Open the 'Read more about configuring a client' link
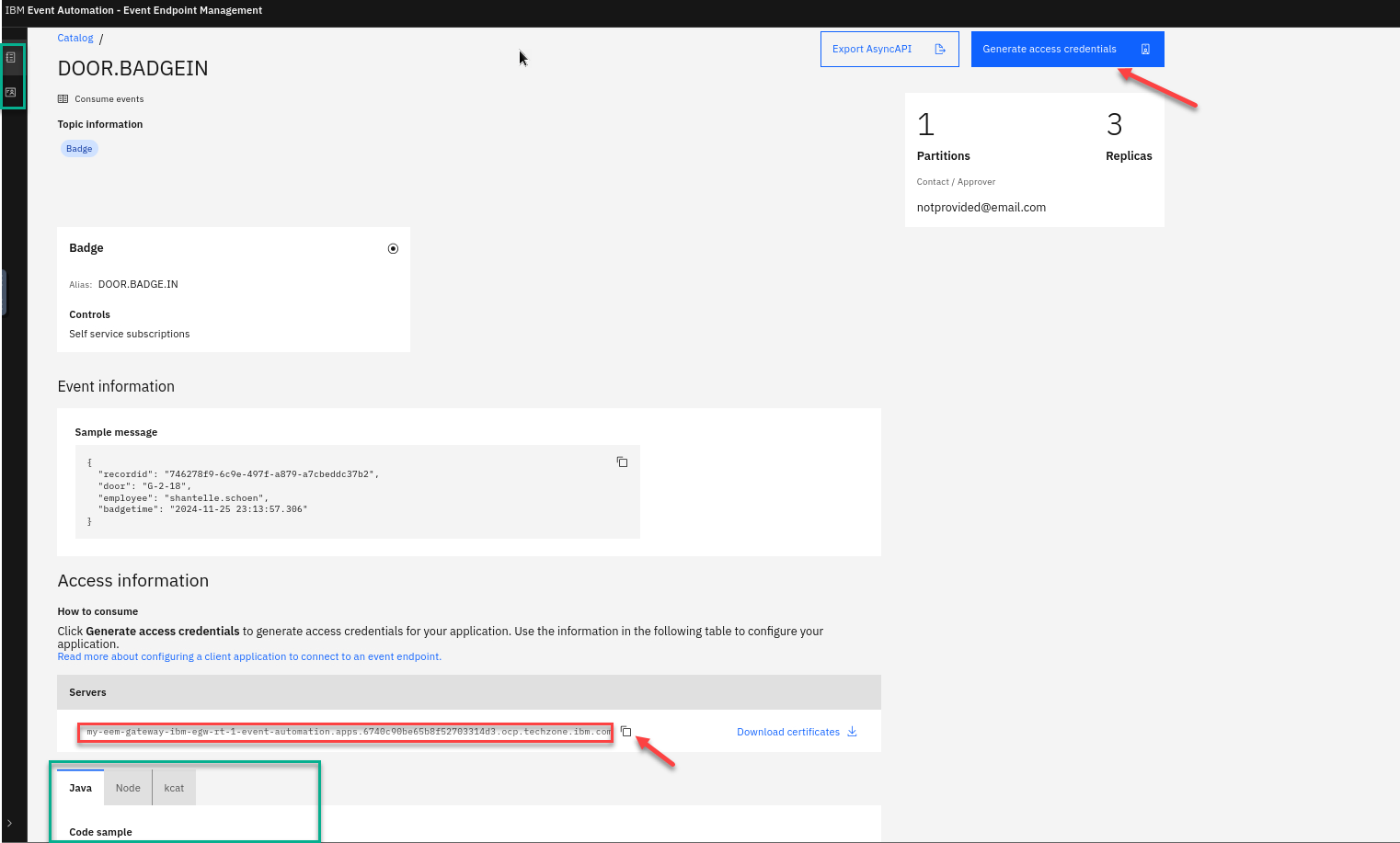1400x843 pixels. [x=249, y=657]
